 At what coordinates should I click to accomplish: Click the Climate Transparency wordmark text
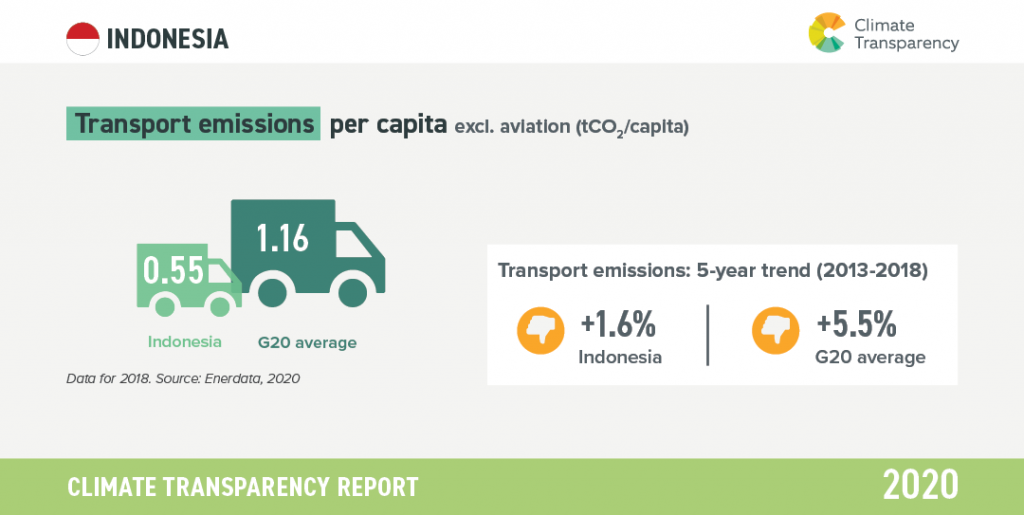[x=906, y=34]
